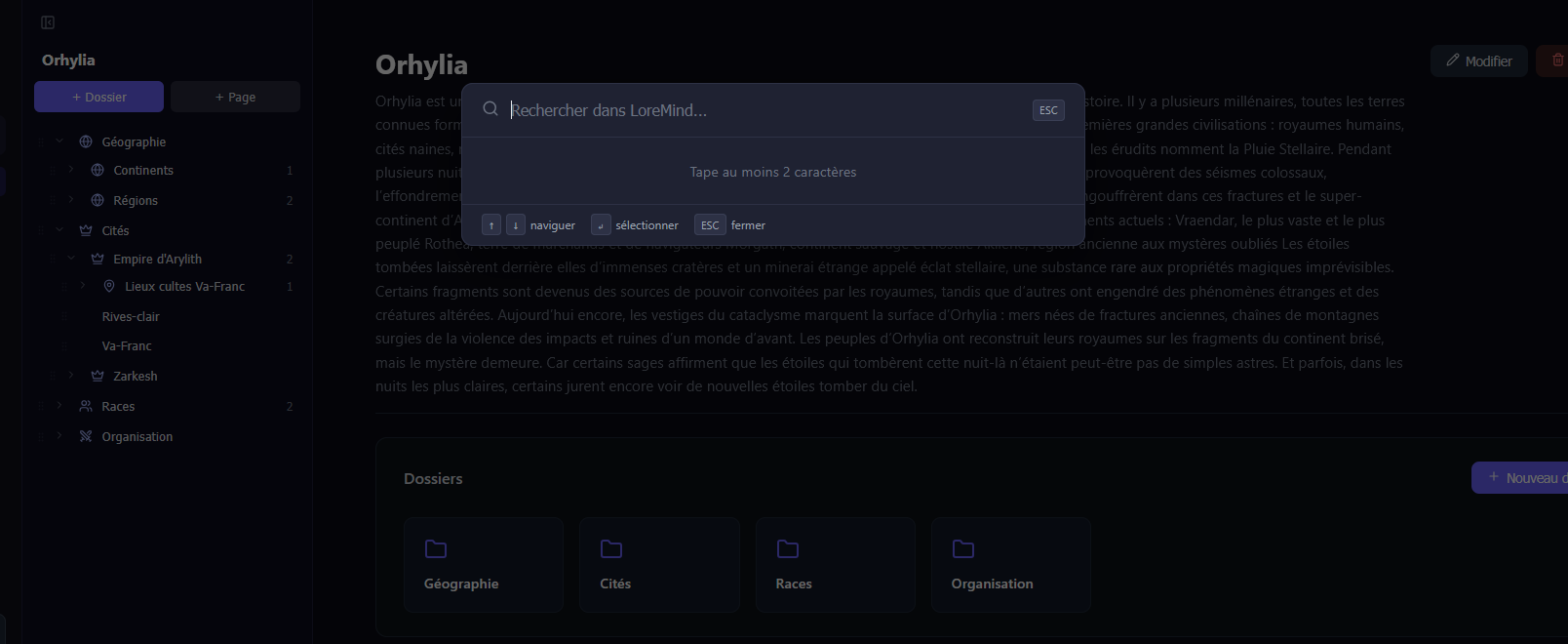Expand the Zarkesh folder
The width and height of the screenshot is (1568, 644).
(x=71, y=376)
